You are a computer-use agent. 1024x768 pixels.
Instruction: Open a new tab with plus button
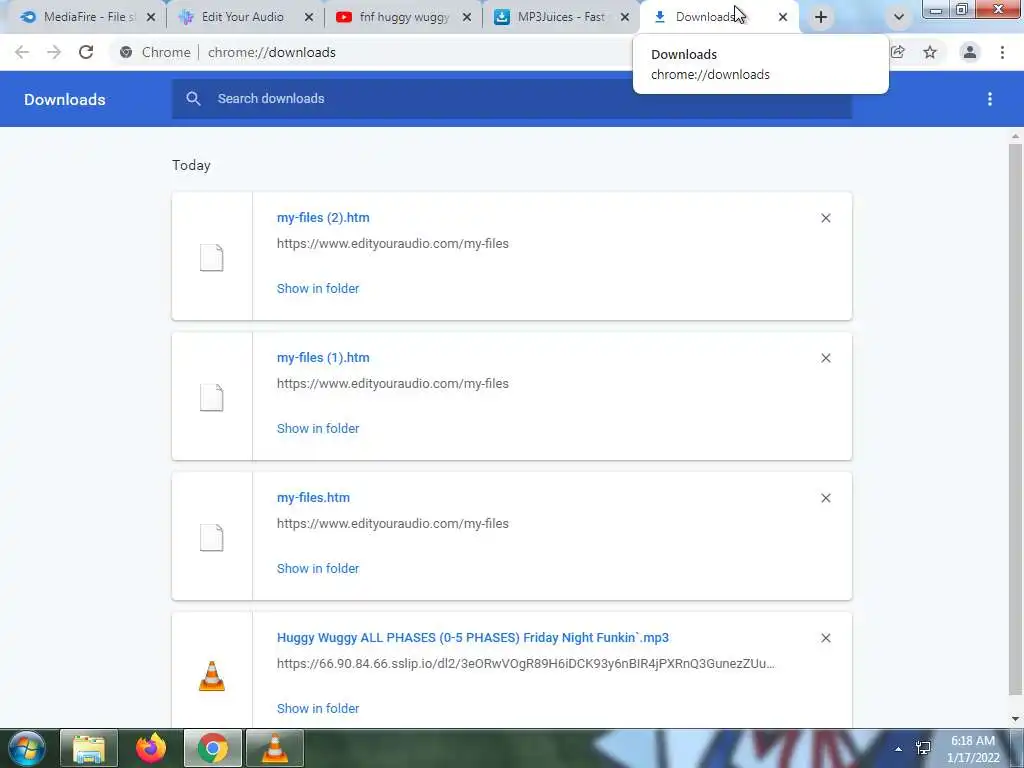821,17
